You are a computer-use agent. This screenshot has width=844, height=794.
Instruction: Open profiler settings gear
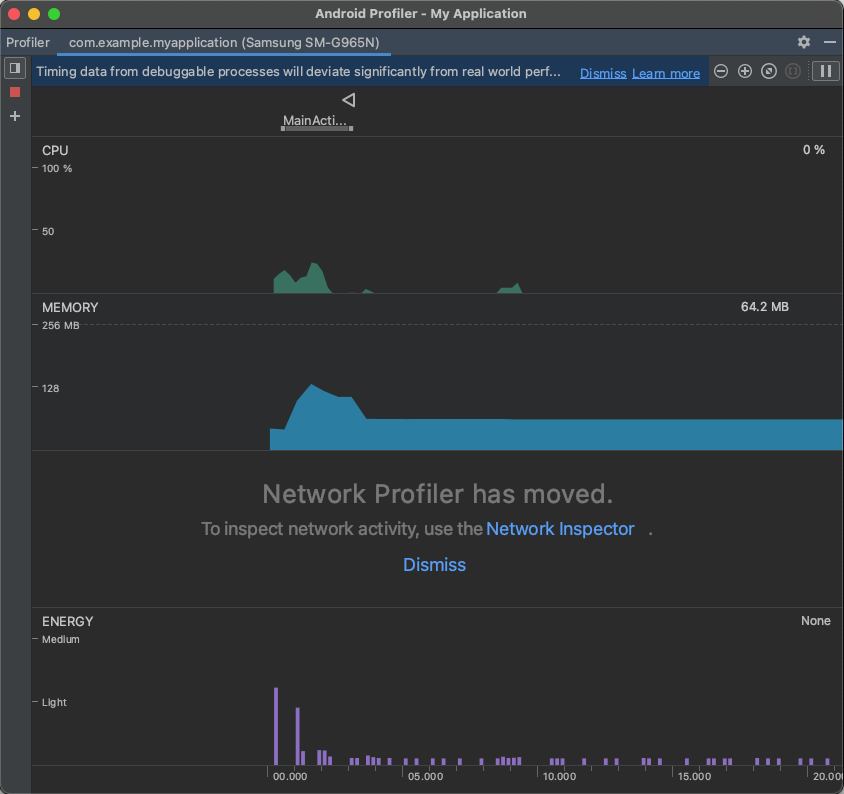[x=804, y=42]
